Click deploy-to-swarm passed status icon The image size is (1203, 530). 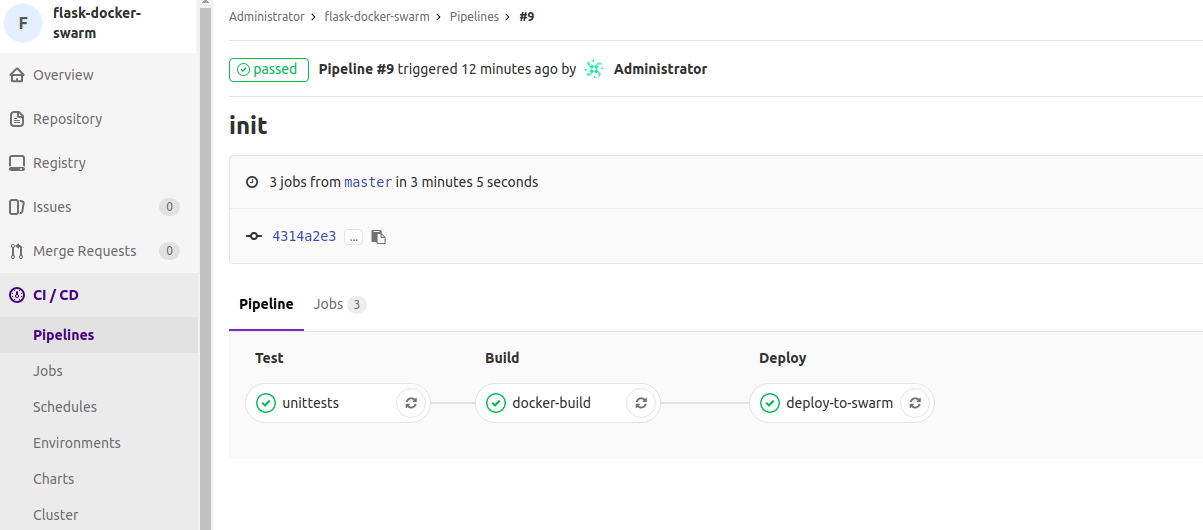(770, 403)
